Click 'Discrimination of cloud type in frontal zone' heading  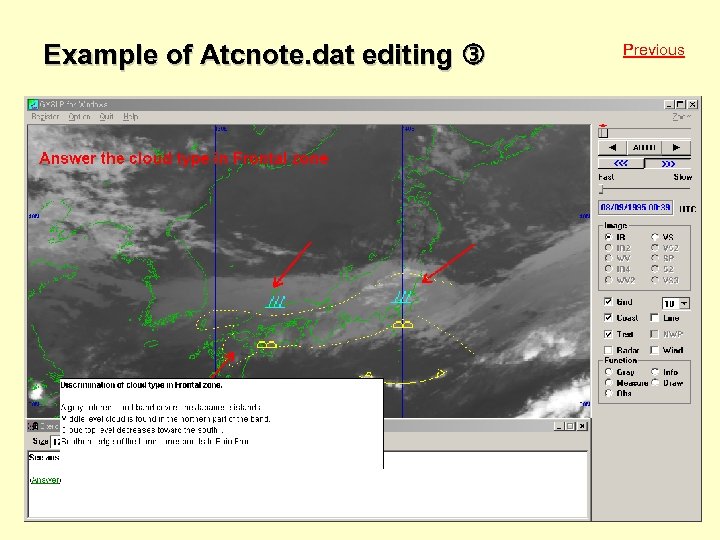(141, 385)
